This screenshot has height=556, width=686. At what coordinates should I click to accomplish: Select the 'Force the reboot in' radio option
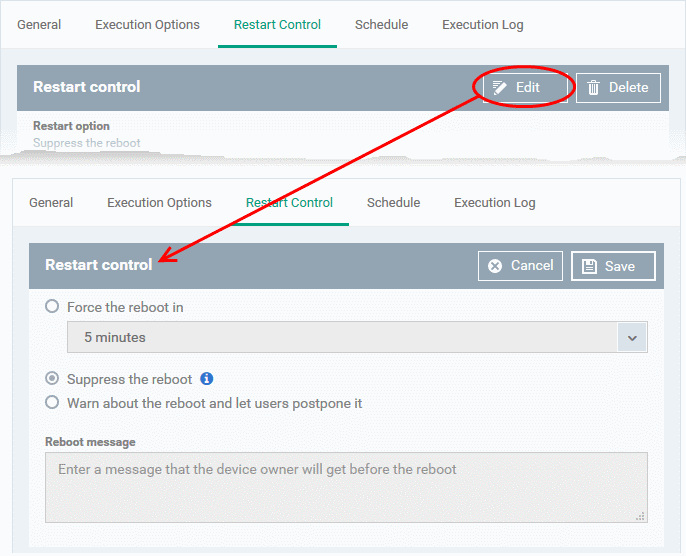[x=52, y=306]
